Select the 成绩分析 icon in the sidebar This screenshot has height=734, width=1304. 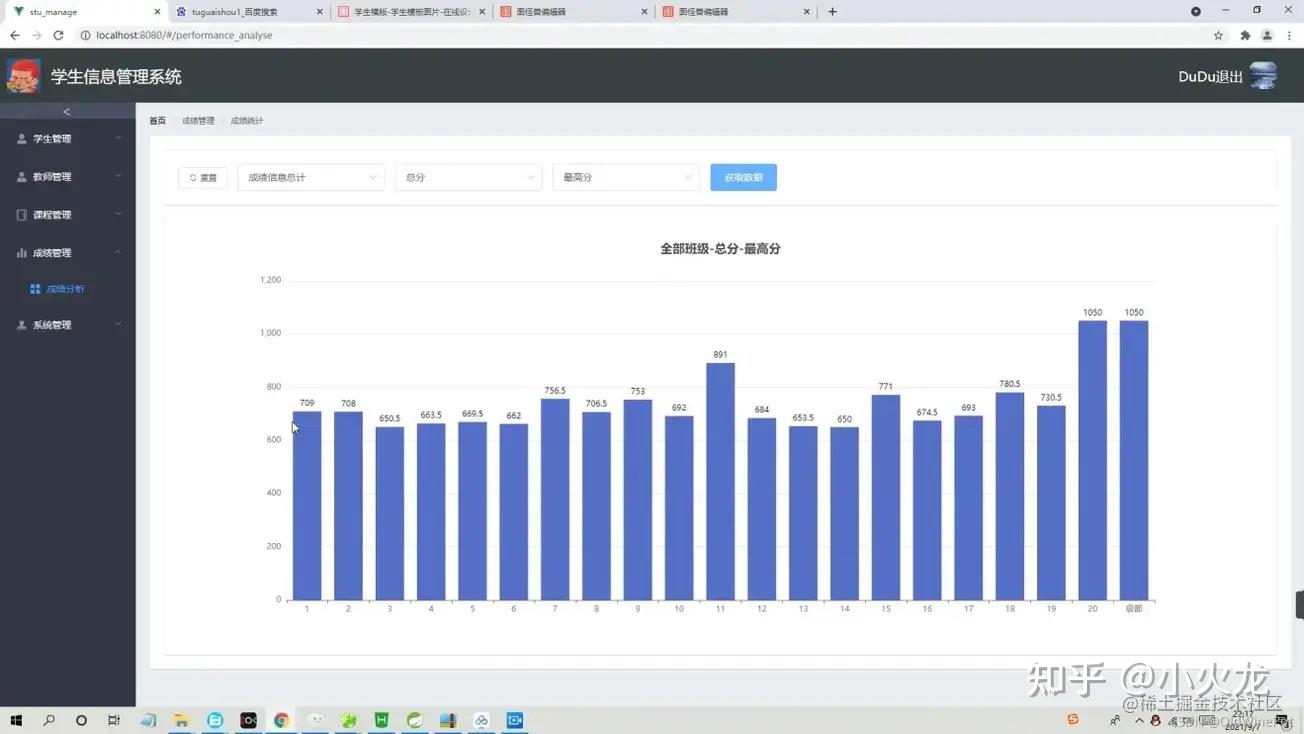coord(33,288)
